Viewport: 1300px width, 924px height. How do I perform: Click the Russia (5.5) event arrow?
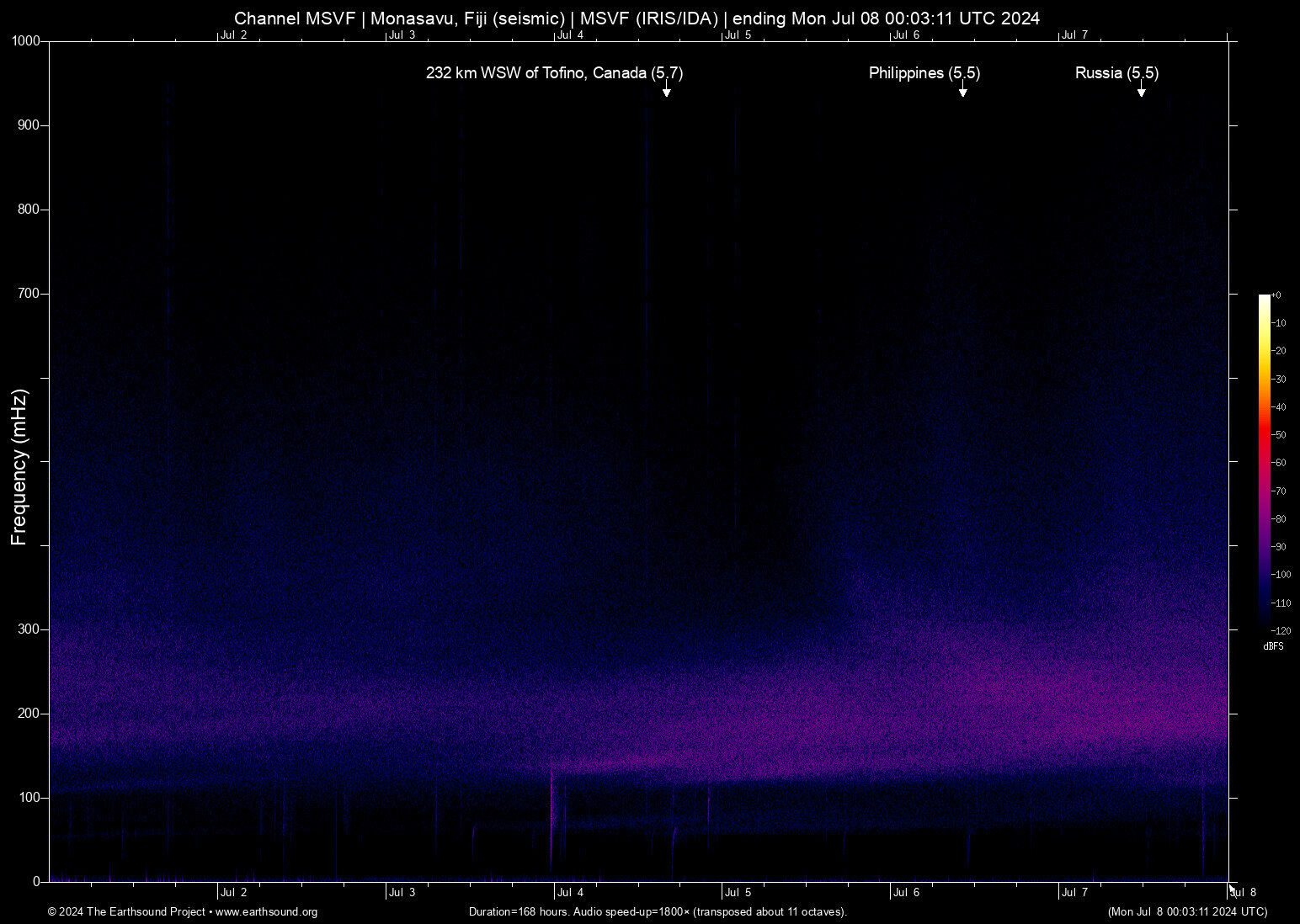1142,92
